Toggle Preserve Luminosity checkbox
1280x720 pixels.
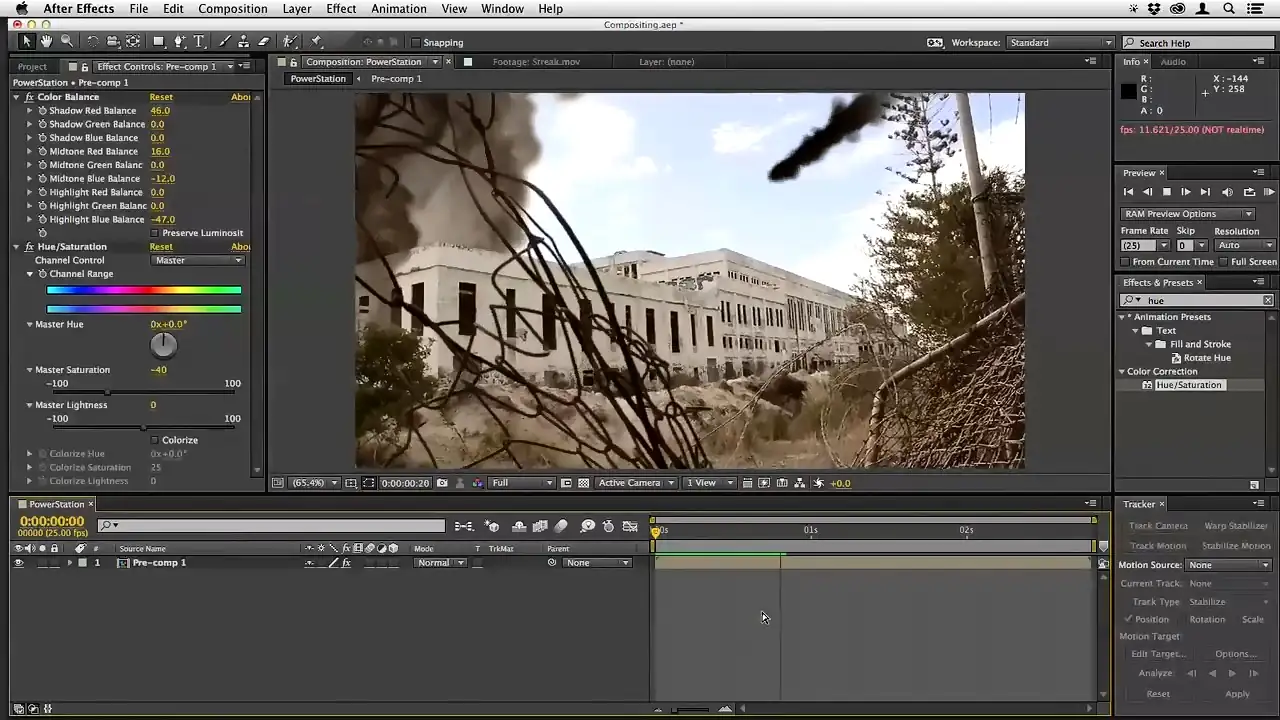(155, 233)
